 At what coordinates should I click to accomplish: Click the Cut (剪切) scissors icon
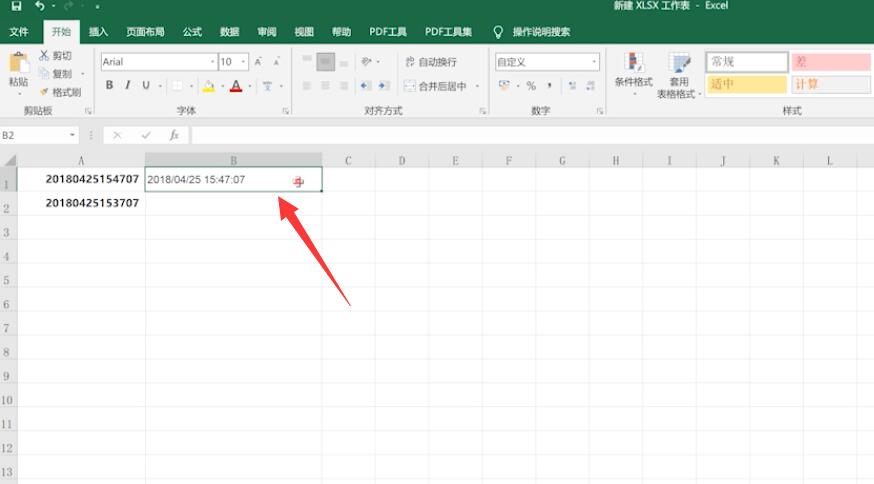(44, 55)
